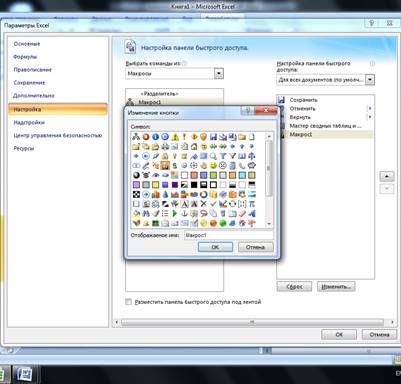401x384 pixels.
Task: Expand the arrow beside Отменить
Action: click(370, 109)
